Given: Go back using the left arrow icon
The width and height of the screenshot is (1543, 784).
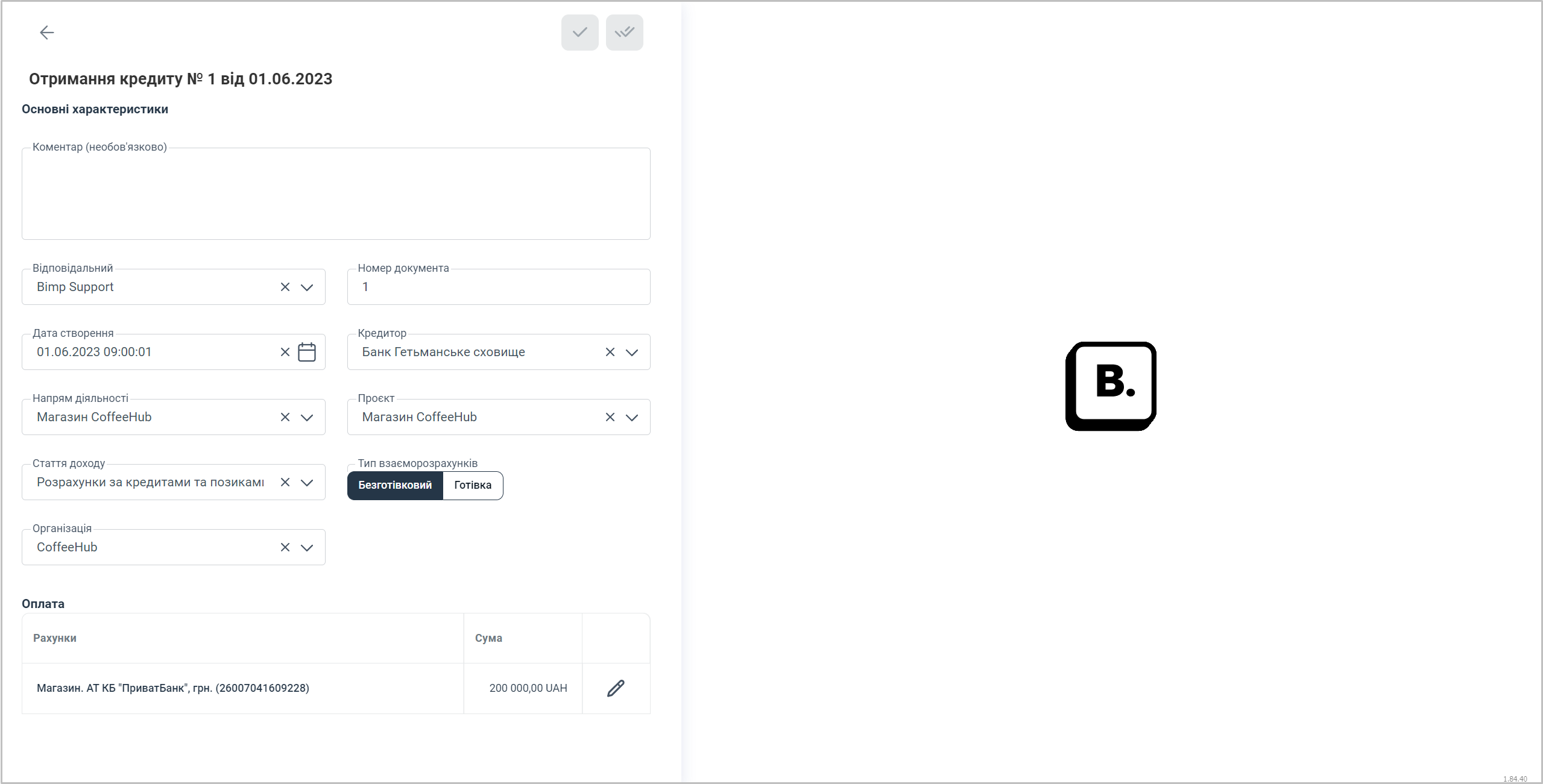Looking at the screenshot, I should click(x=46, y=33).
